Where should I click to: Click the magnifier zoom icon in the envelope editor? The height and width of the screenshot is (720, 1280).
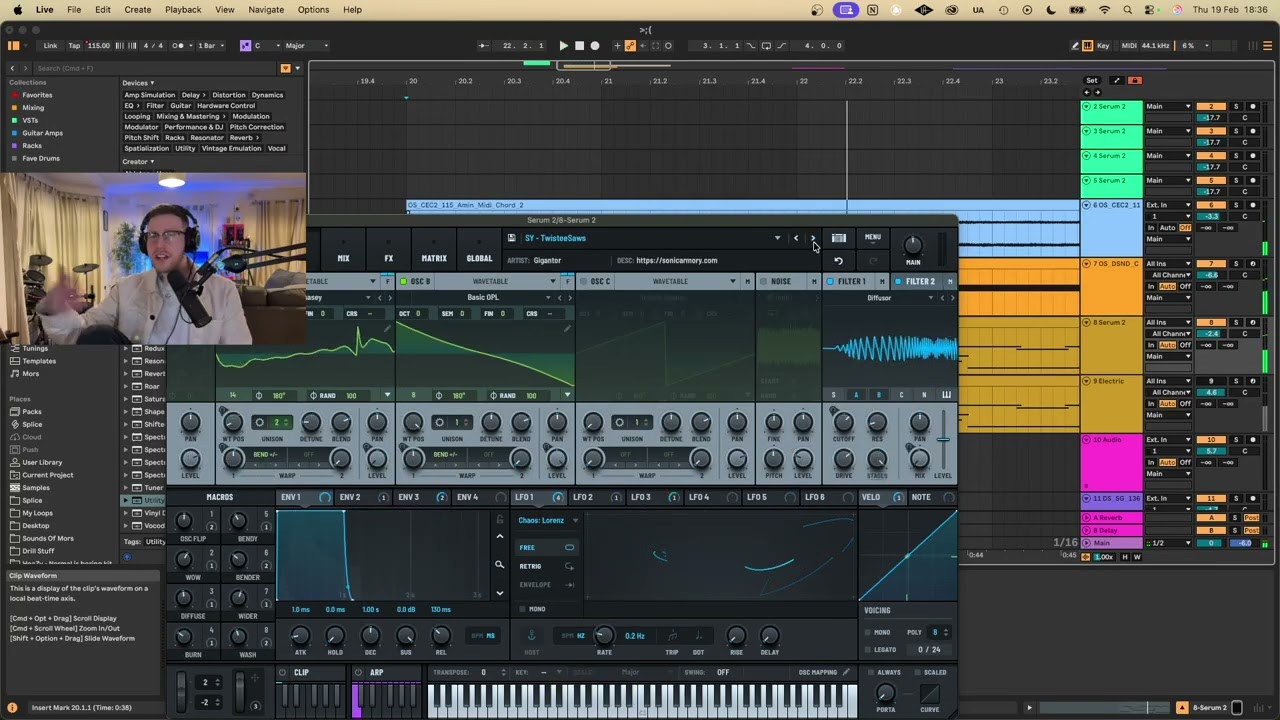[500, 565]
